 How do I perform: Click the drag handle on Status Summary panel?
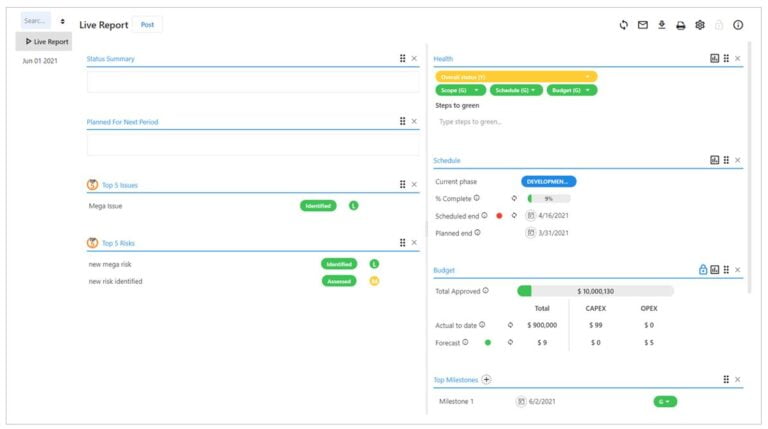click(x=403, y=58)
